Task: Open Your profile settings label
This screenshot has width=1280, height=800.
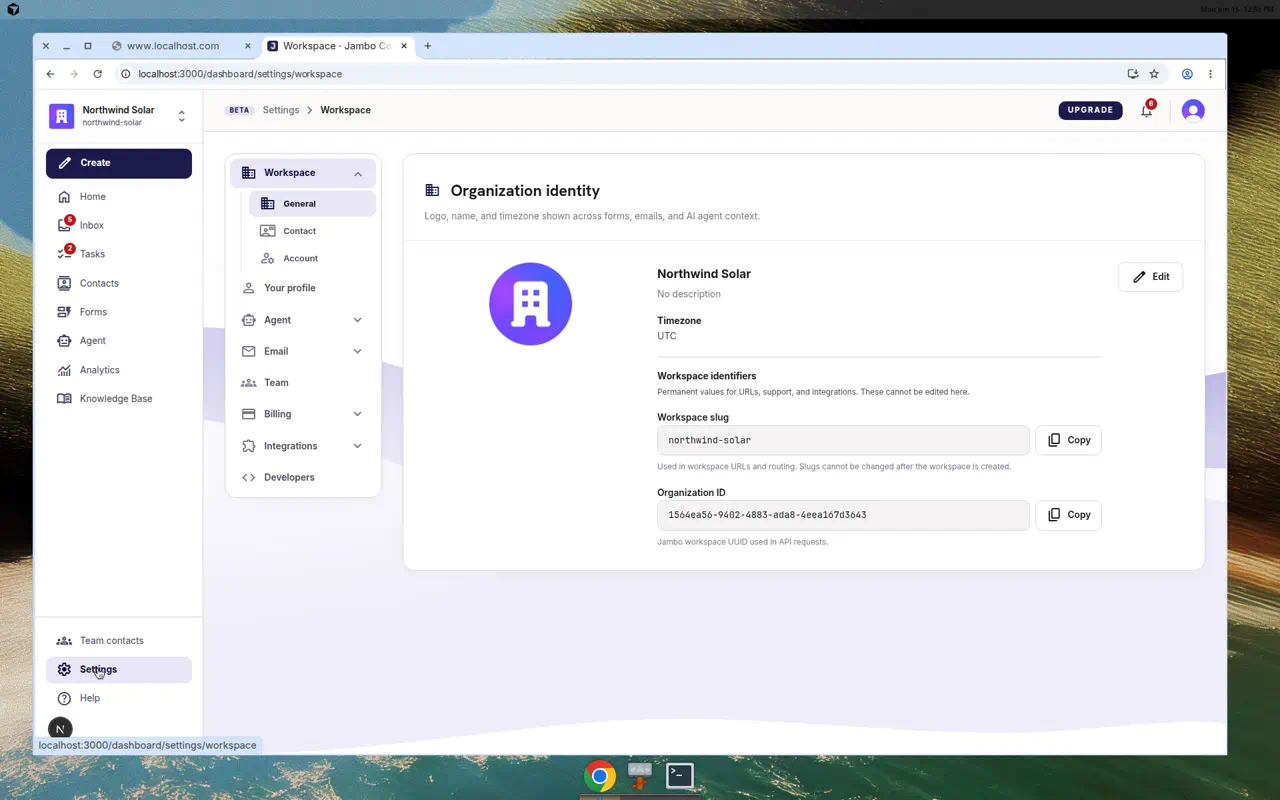Action: pyautogui.click(x=290, y=288)
